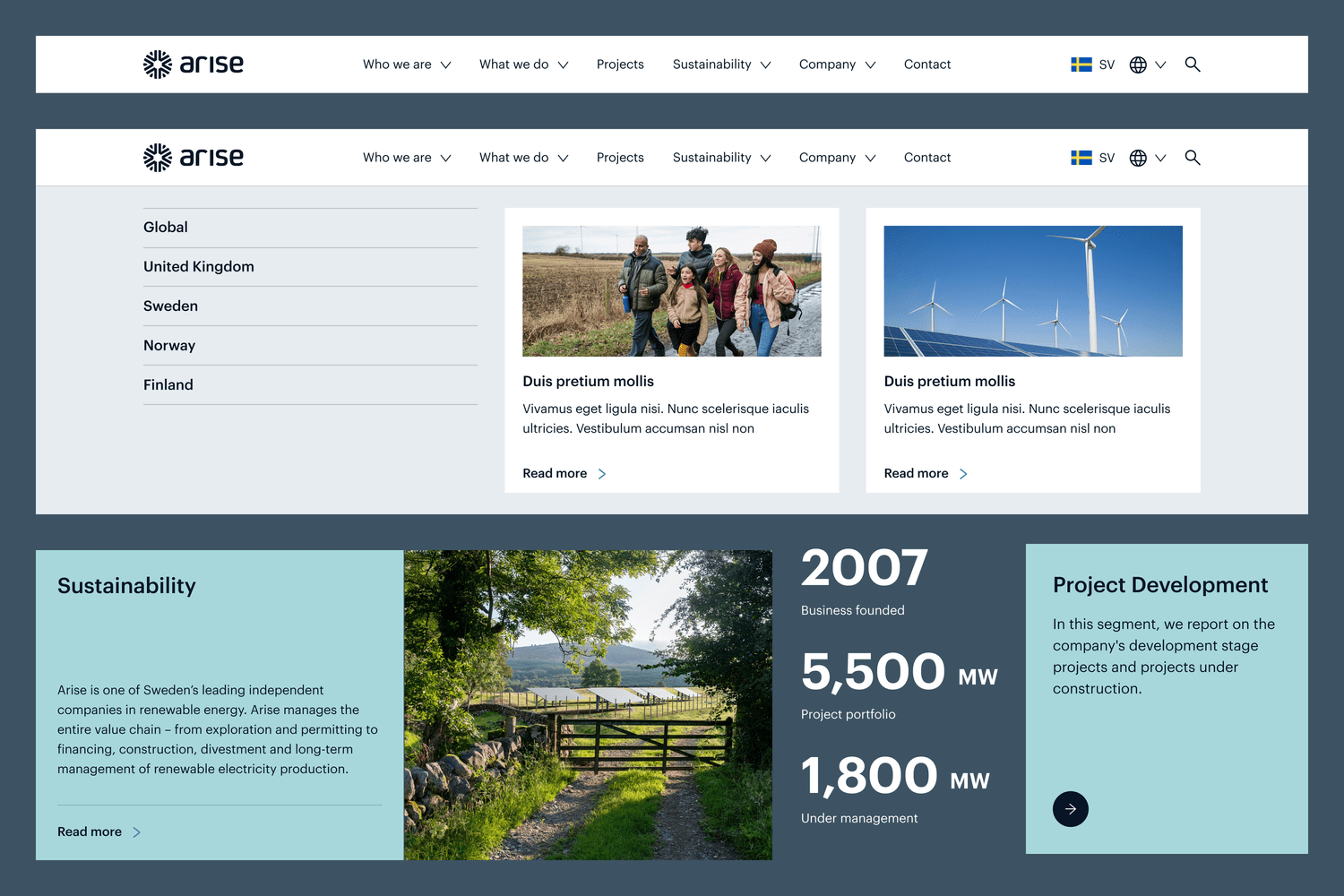Switch language to SV in top header
The width and height of the screenshot is (1344, 896).
[x=1107, y=65]
